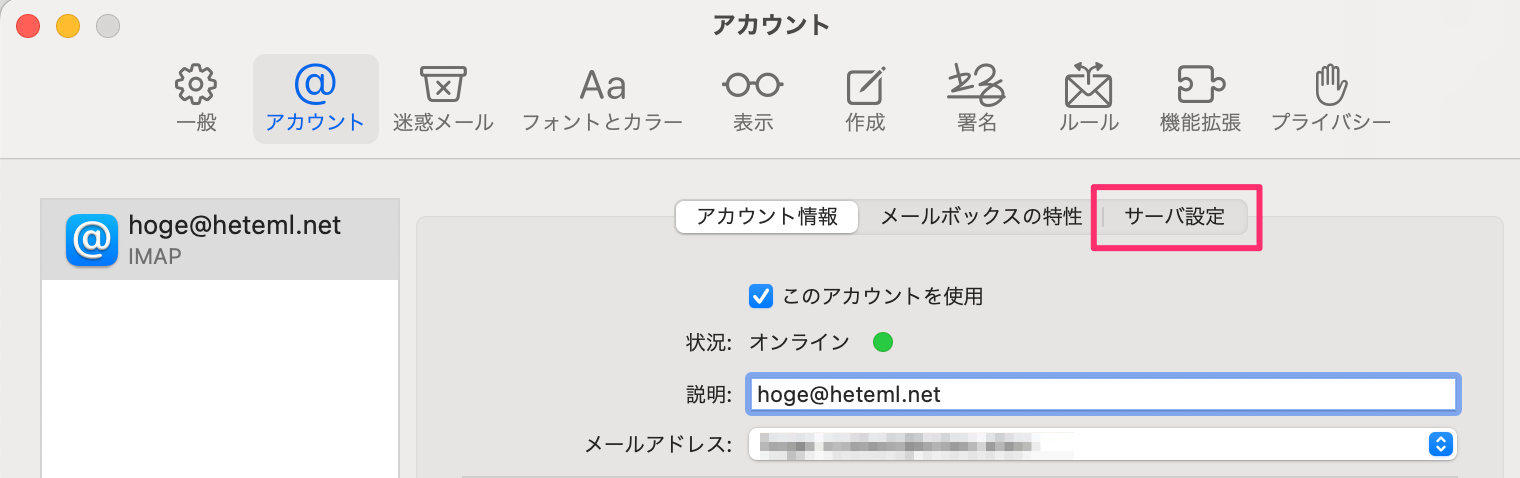Switch to the サーバ設定 tab
The height and width of the screenshot is (478, 1520).
click(x=1175, y=217)
